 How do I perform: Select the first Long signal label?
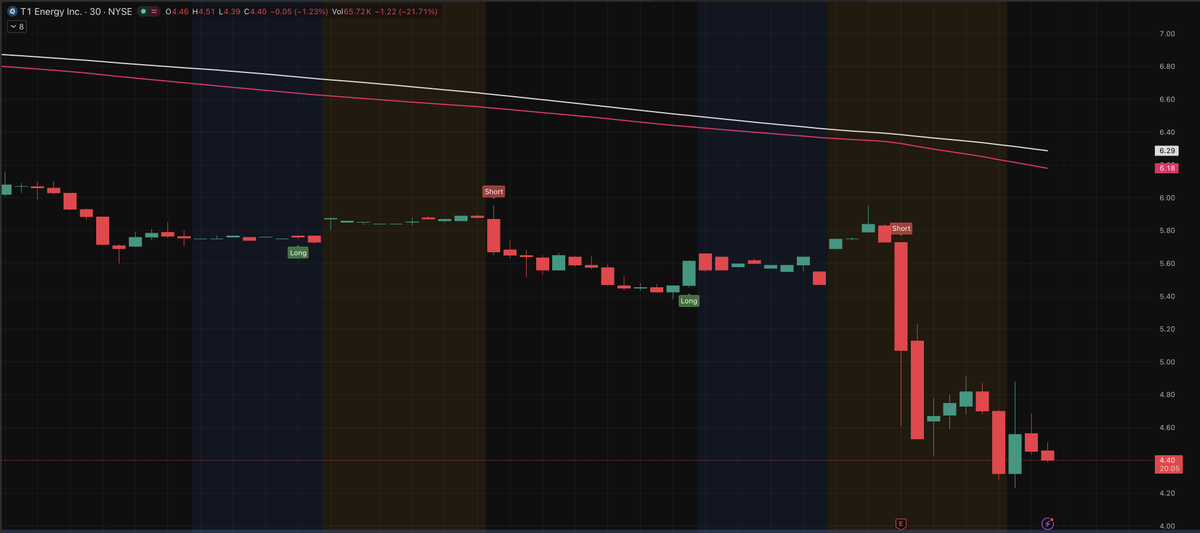coord(298,253)
